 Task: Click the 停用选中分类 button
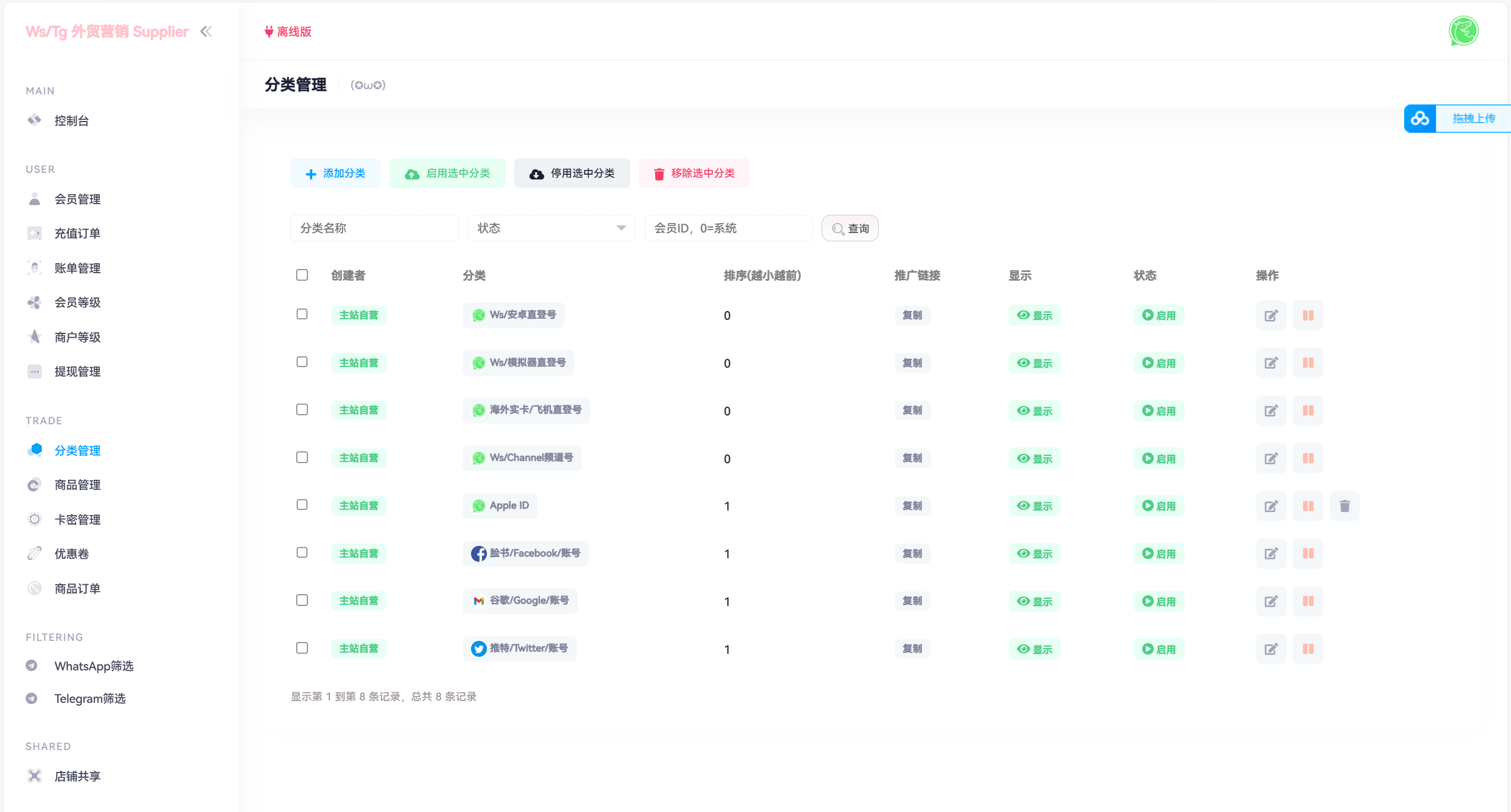(571, 173)
